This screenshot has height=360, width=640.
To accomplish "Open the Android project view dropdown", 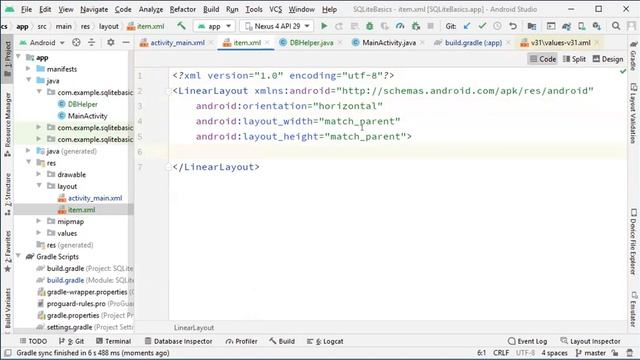I will point(42,42).
